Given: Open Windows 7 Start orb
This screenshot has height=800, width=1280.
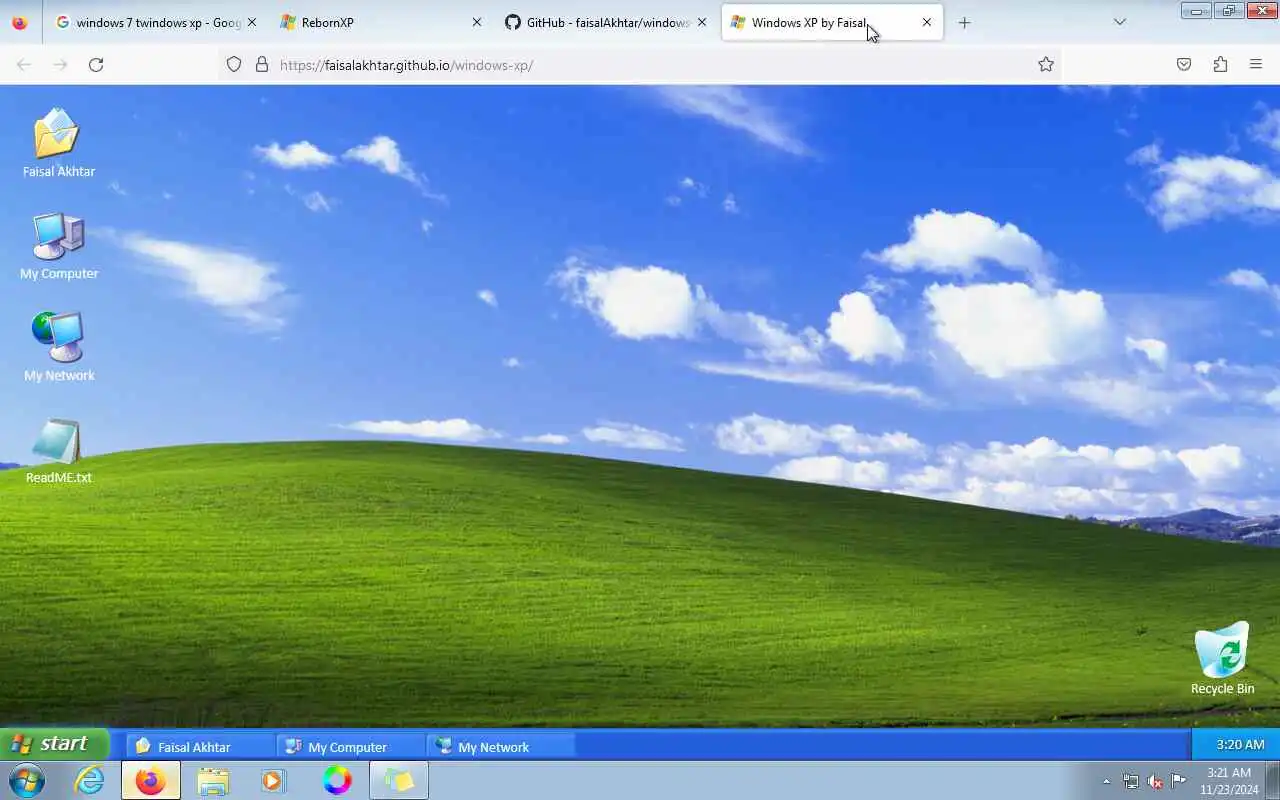Looking at the screenshot, I should click(26, 780).
